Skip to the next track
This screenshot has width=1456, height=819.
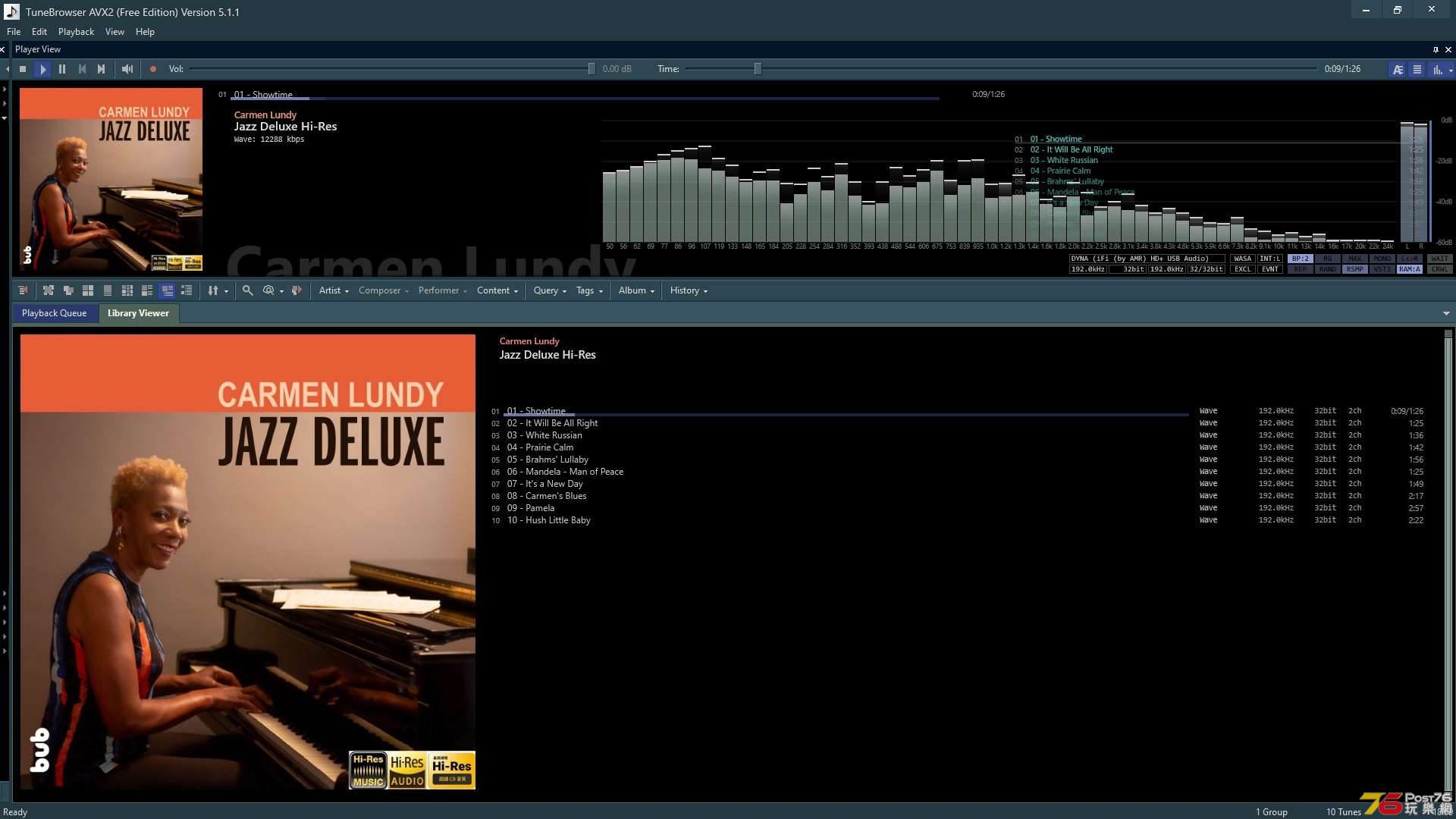pyautogui.click(x=102, y=69)
